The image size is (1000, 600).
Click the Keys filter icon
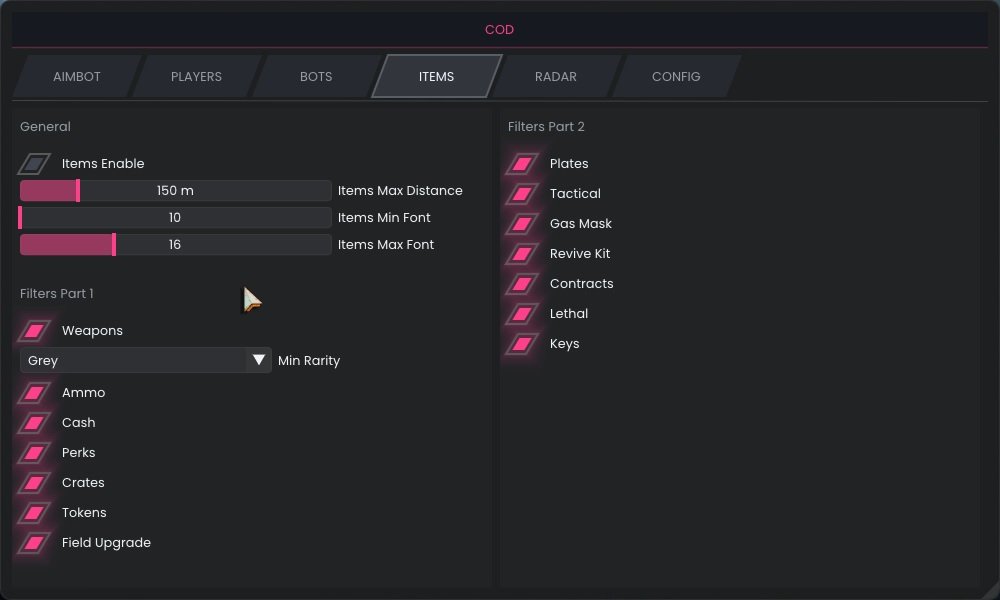(521, 343)
